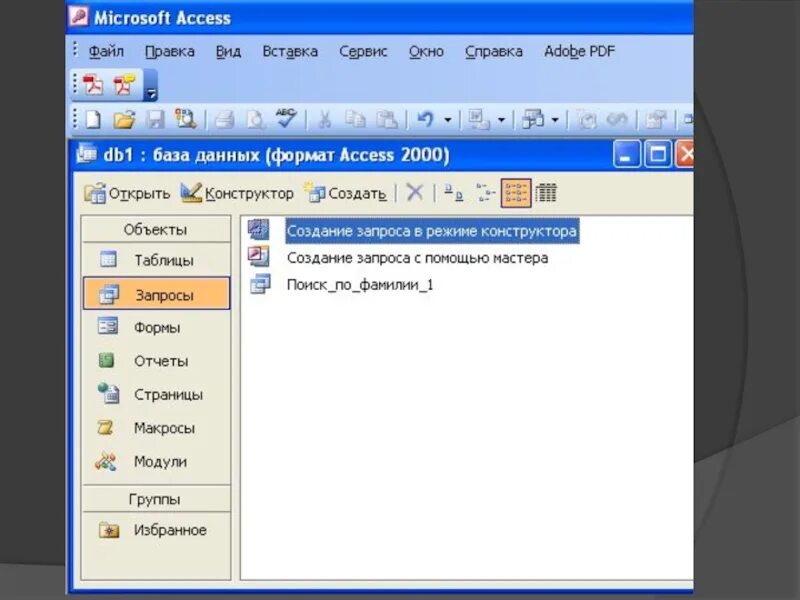Select Модули in objects panel
Viewport: 800px width, 600px height.
tap(156, 462)
